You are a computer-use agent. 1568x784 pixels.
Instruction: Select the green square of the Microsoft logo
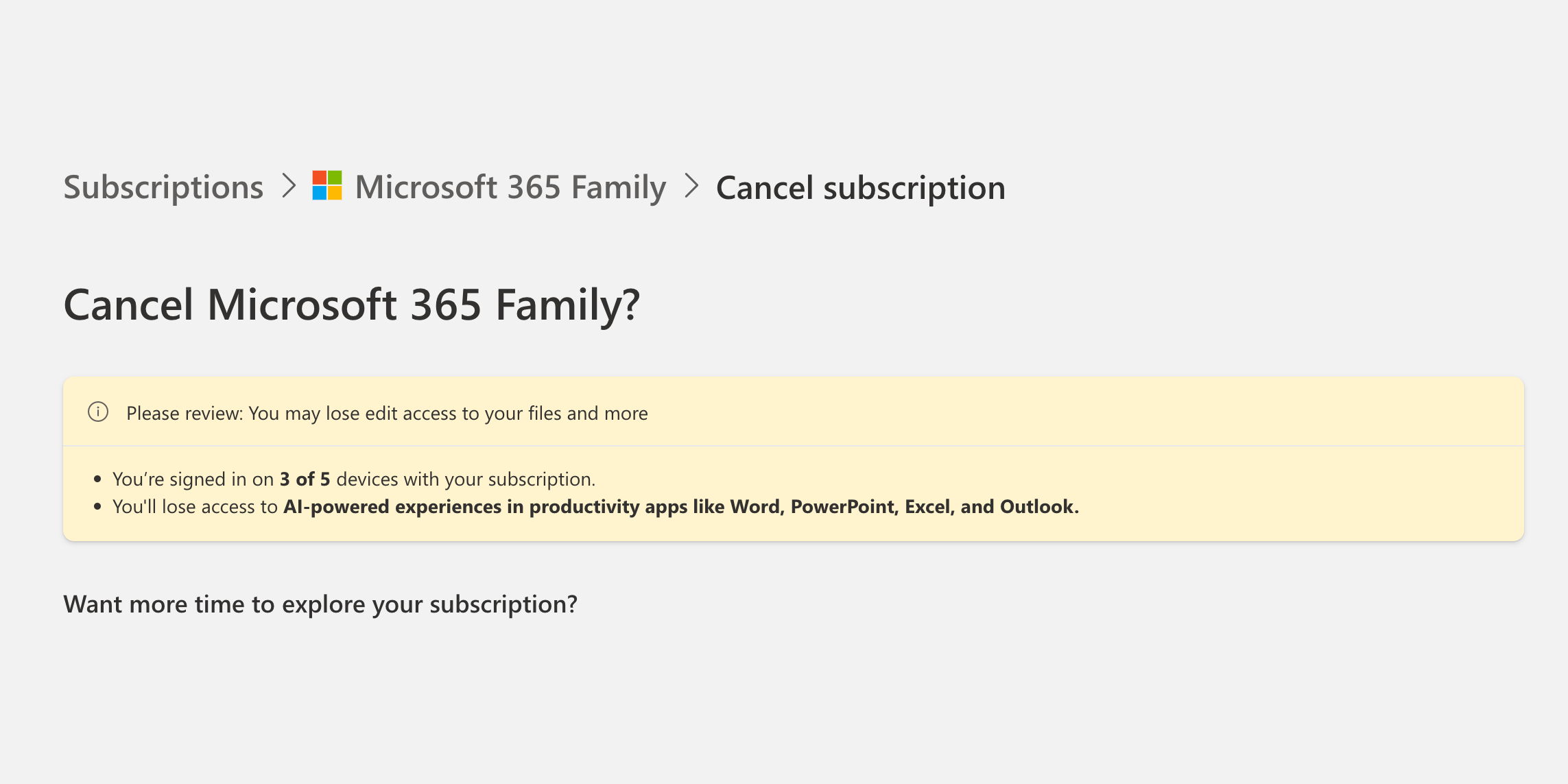coord(336,179)
